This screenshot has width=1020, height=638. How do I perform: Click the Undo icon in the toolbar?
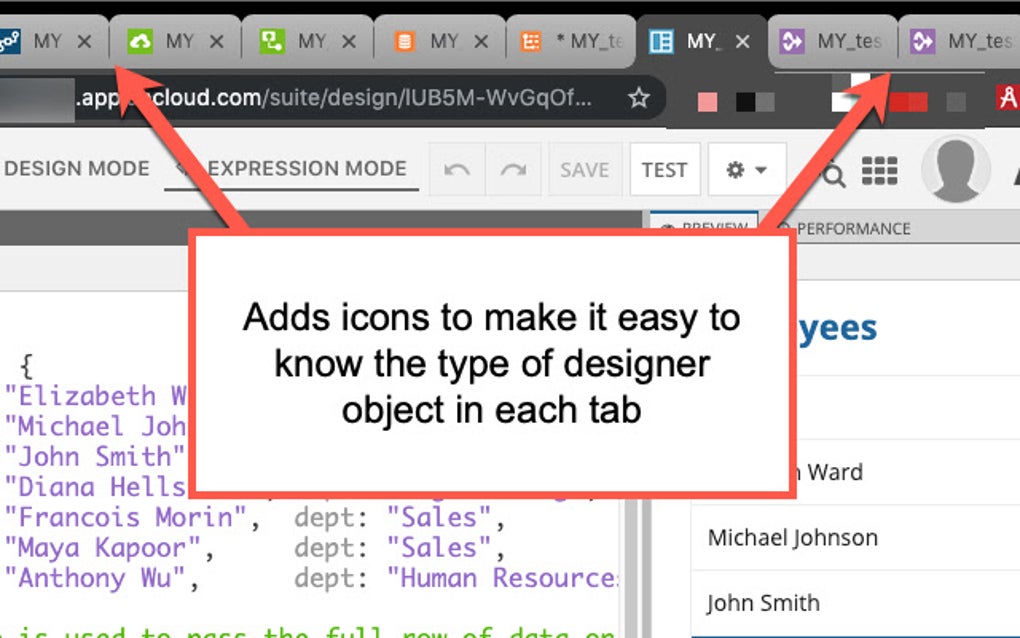(x=456, y=169)
